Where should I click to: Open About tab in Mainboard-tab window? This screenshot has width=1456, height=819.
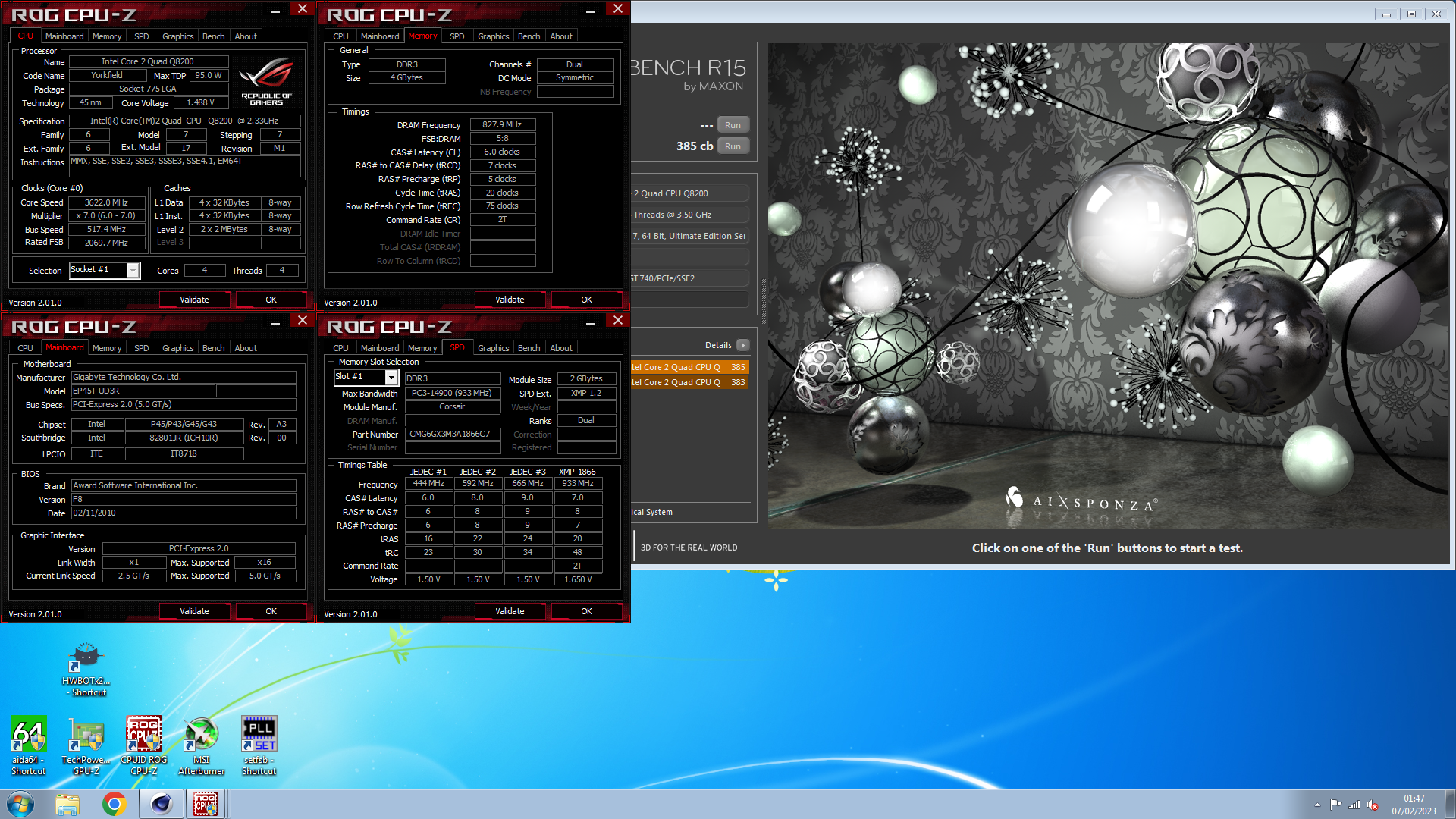[x=245, y=348]
